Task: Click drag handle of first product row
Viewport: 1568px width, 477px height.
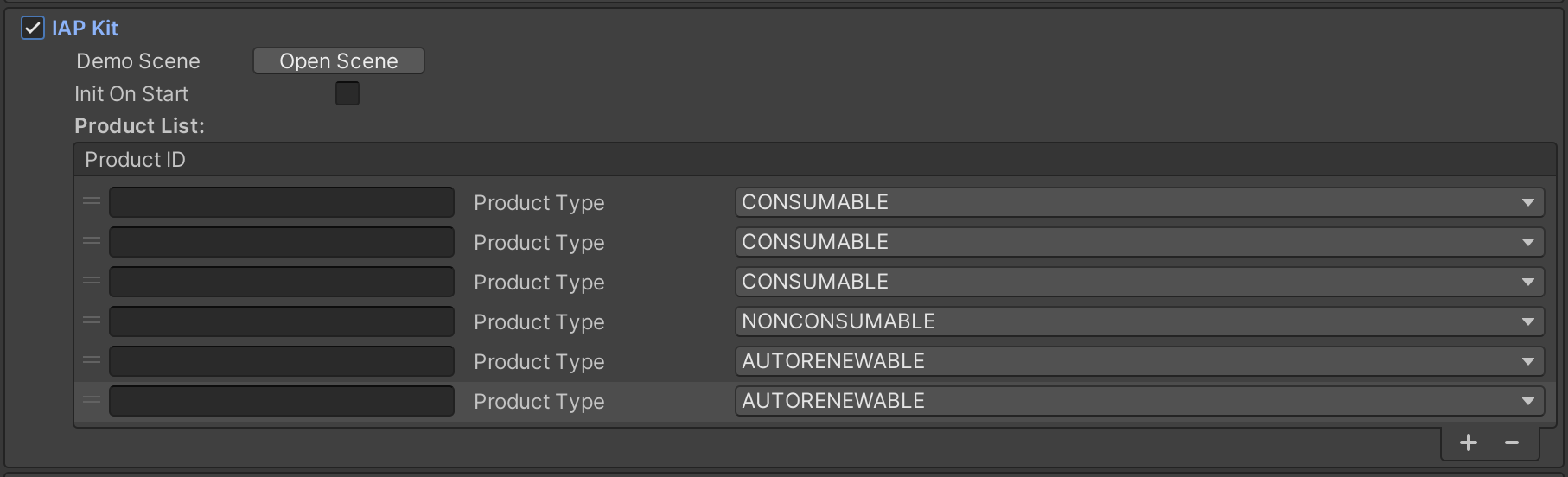Action: [92, 201]
